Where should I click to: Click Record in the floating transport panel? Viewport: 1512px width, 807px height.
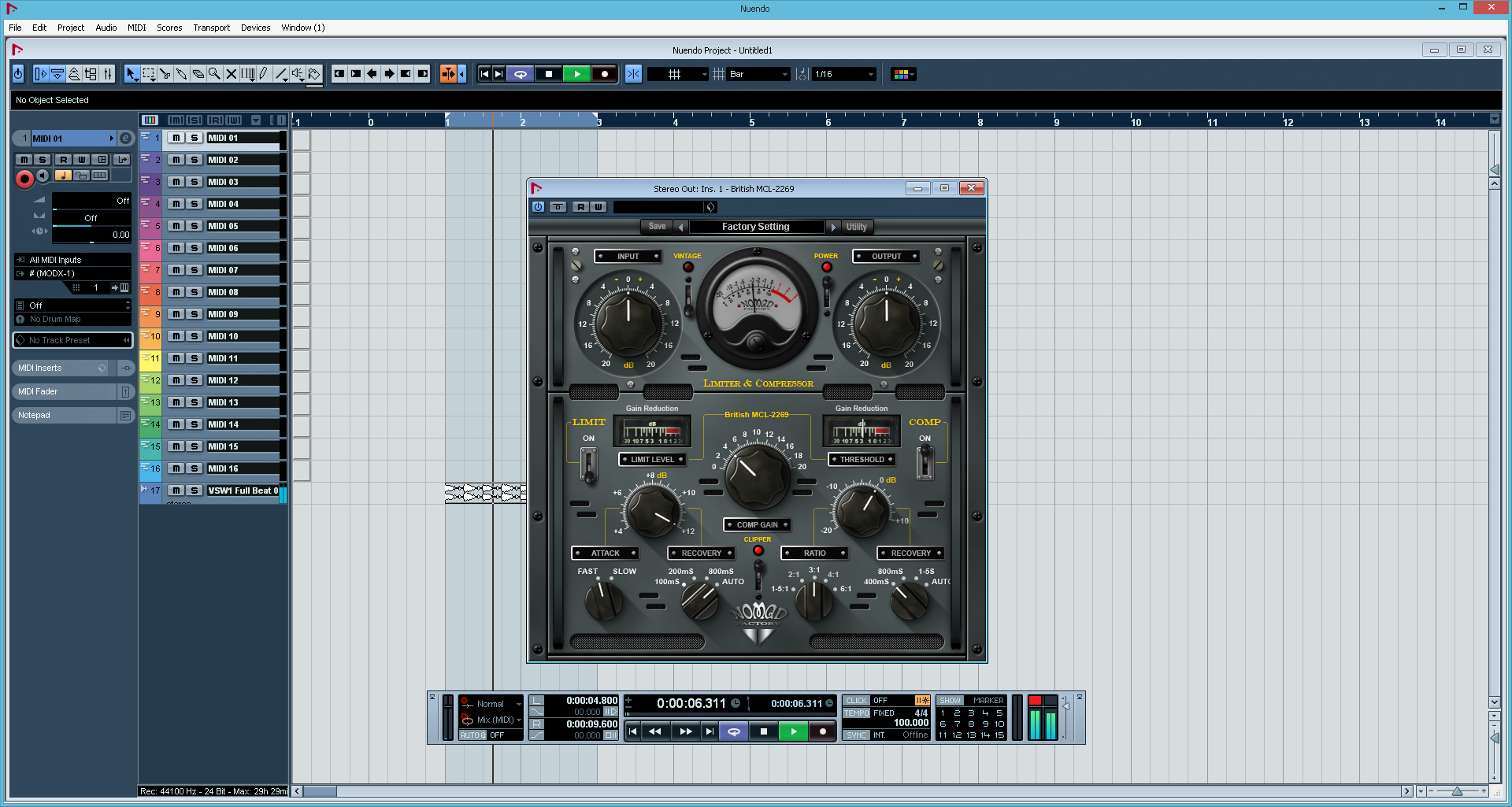click(x=823, y=731)
